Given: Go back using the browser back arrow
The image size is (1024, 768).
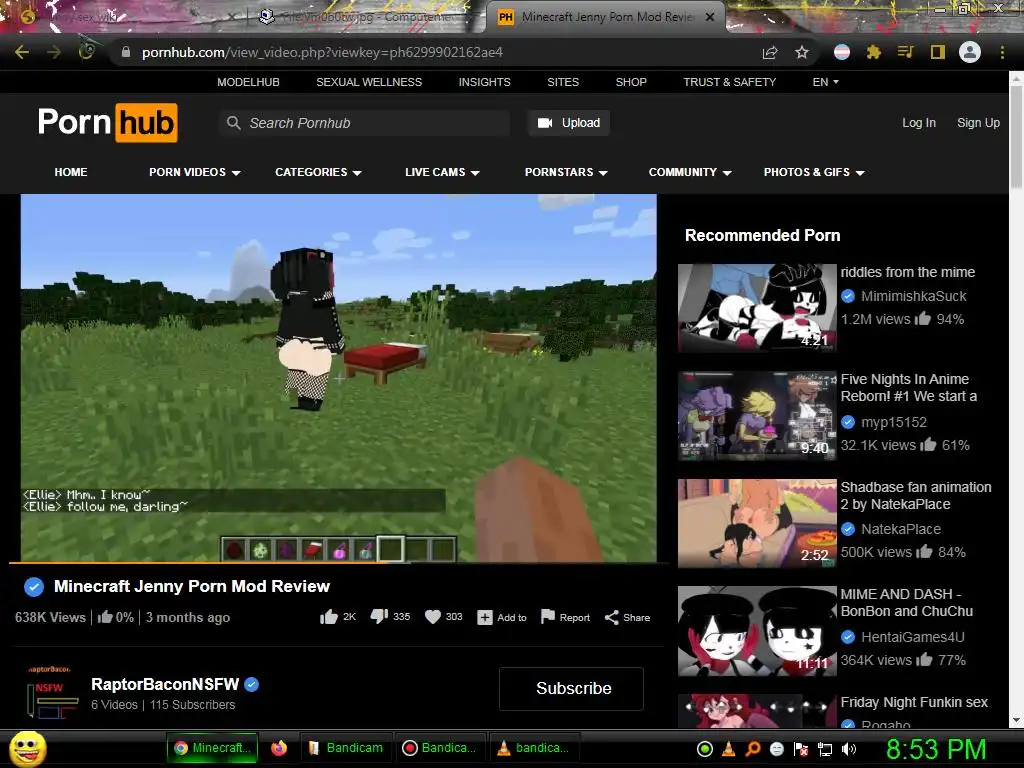Looking at the screenshot, I should [22, 52].
